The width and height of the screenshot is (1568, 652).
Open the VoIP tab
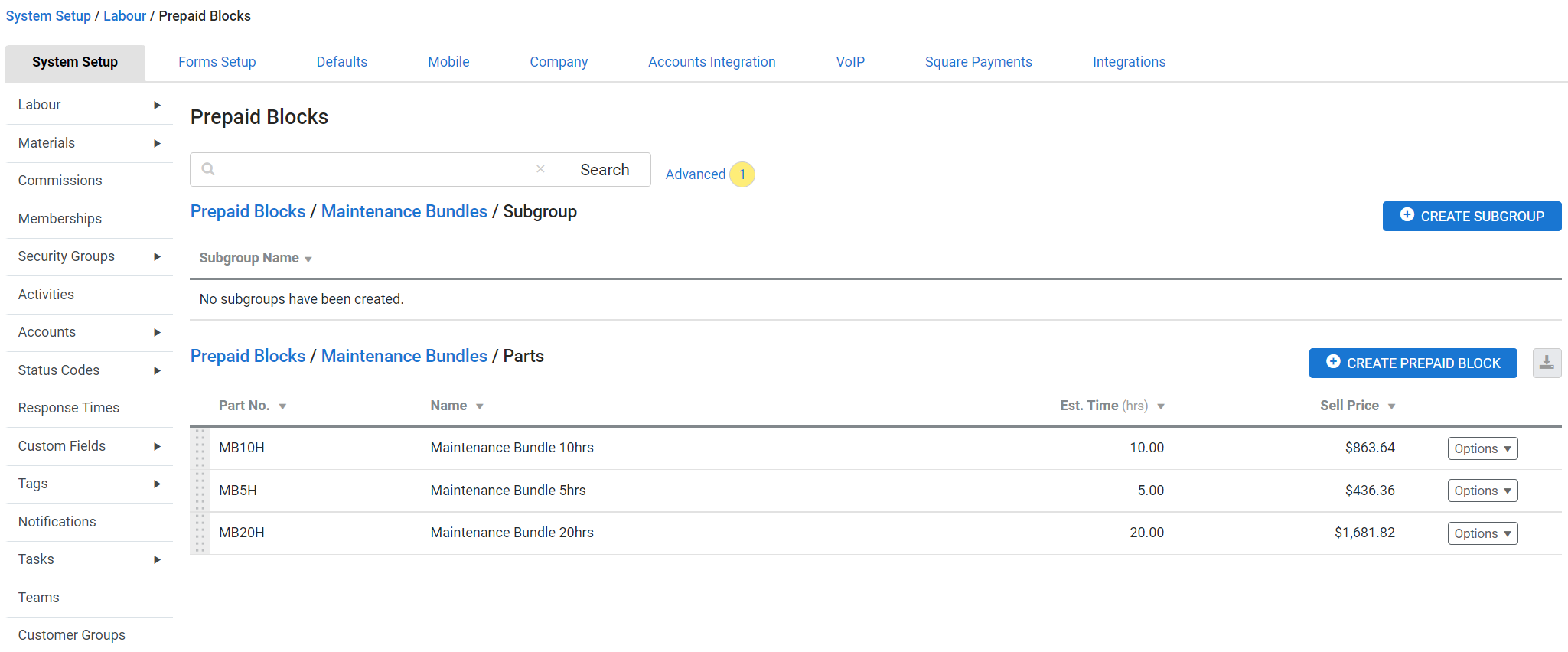click(x=850, y=62)
